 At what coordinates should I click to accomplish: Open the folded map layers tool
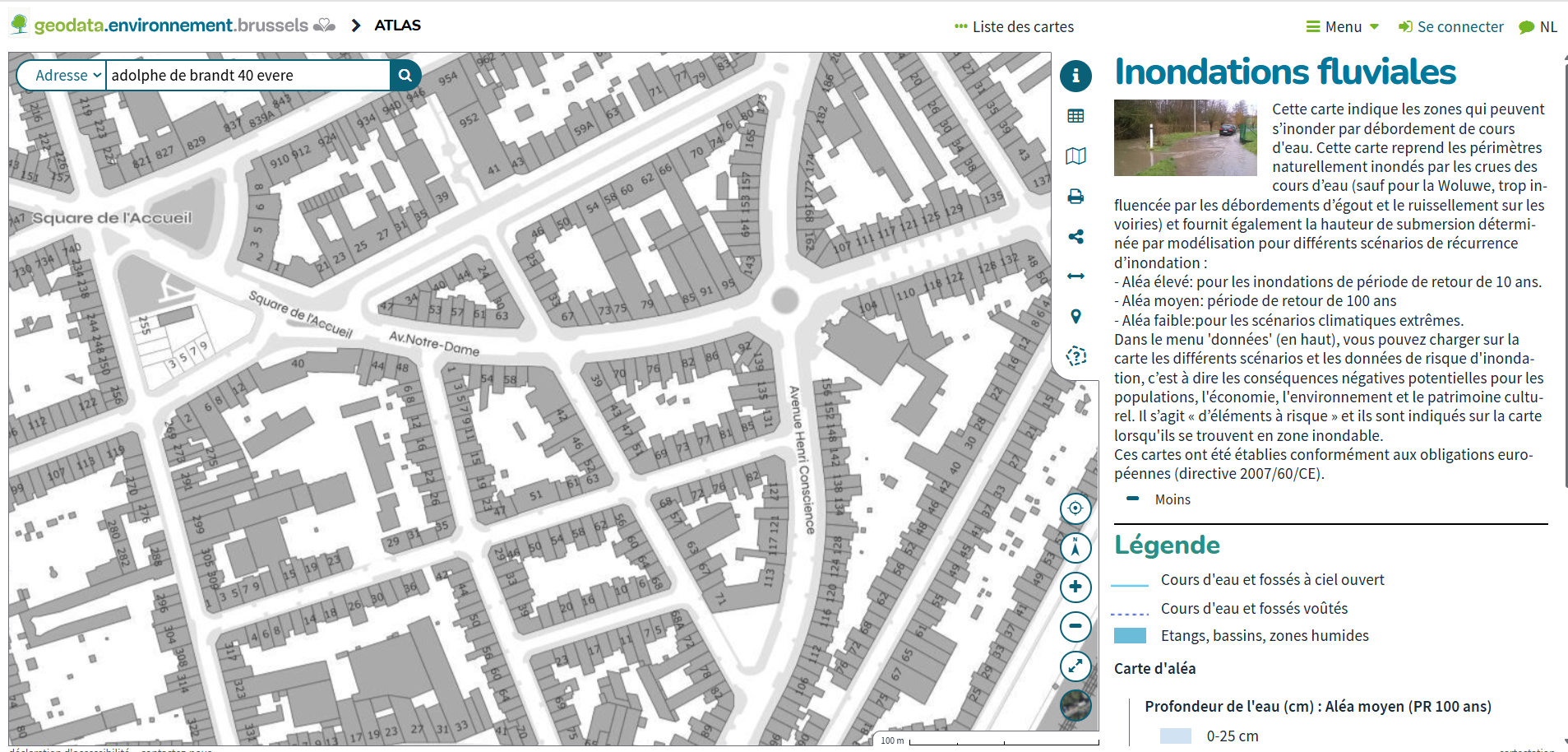tap(1075, 156)
